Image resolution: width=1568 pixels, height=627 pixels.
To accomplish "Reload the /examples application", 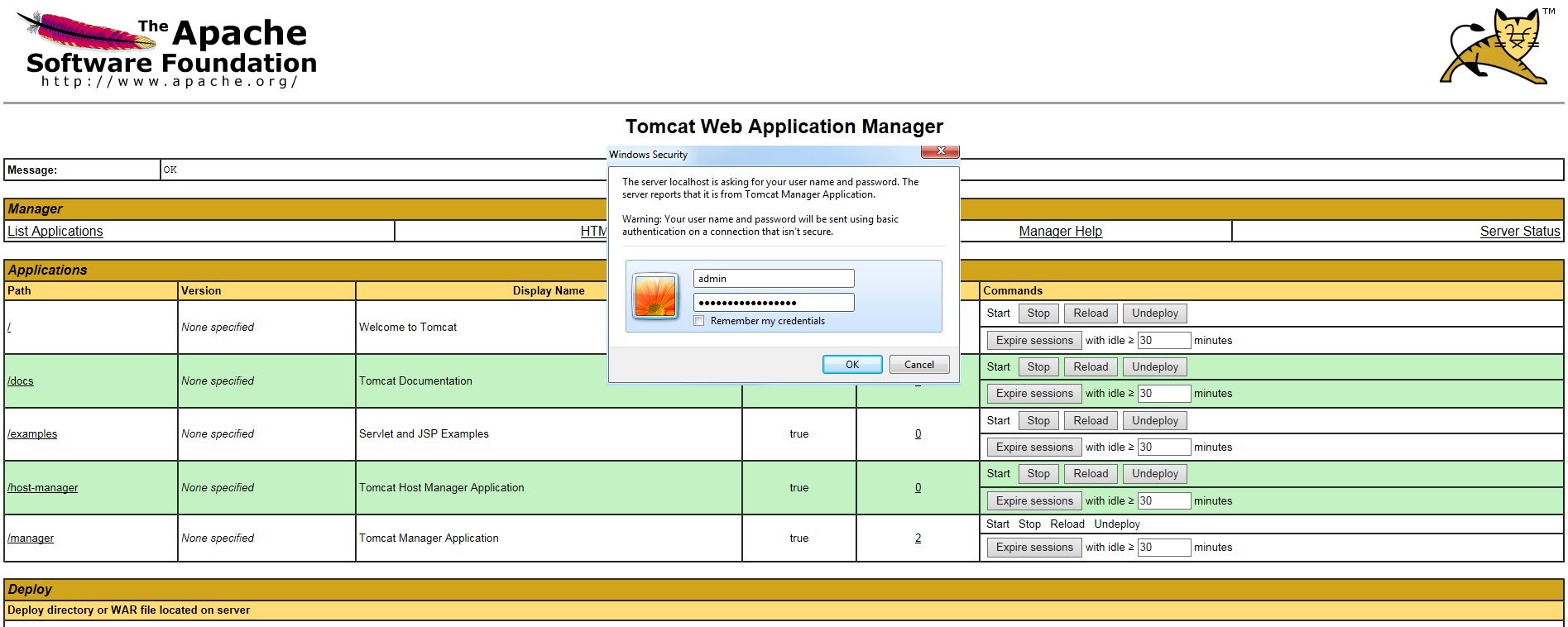I will [1091, 421].
